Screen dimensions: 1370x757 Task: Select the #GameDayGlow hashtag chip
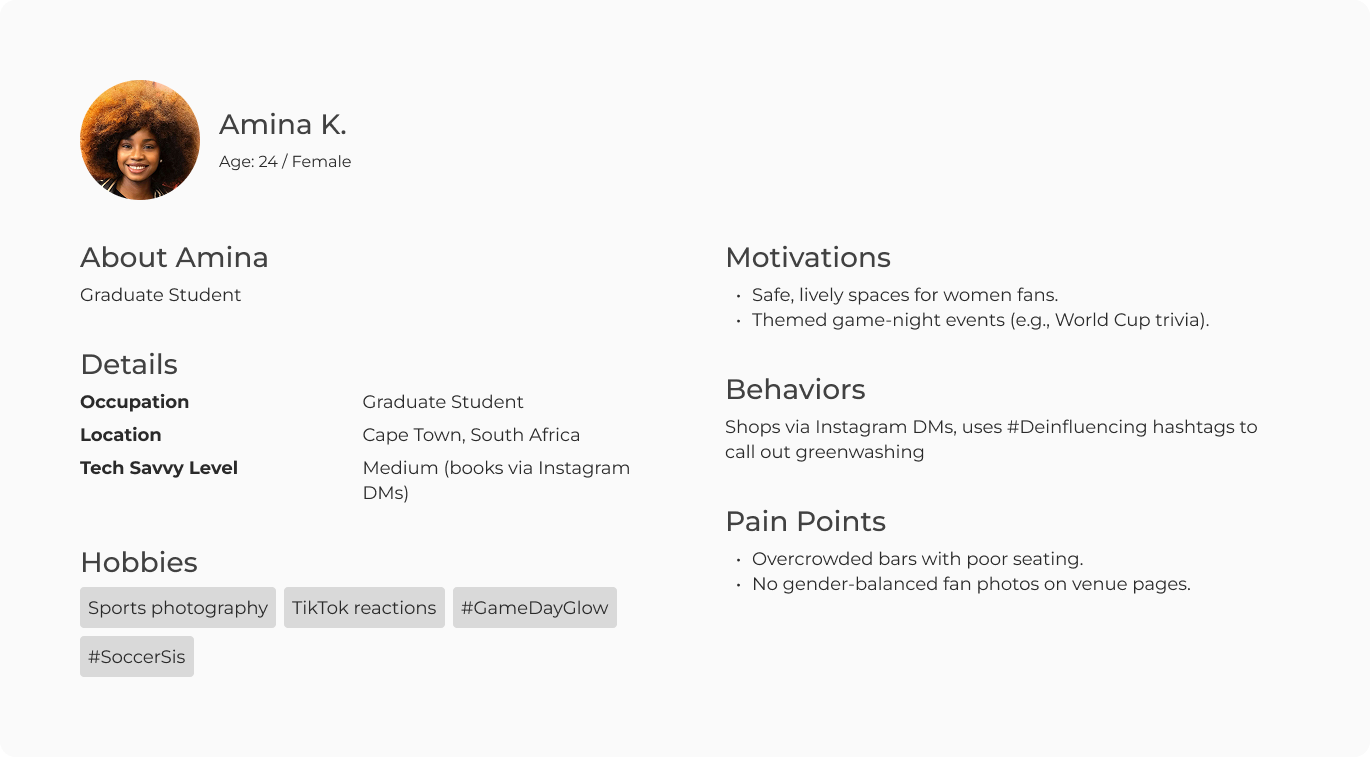534,608
